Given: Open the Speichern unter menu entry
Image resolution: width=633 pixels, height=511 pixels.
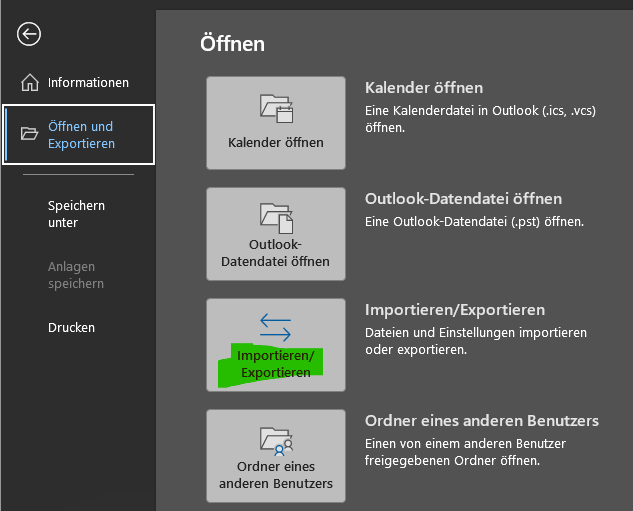Looking at the screenshot, I should point(78,214).
